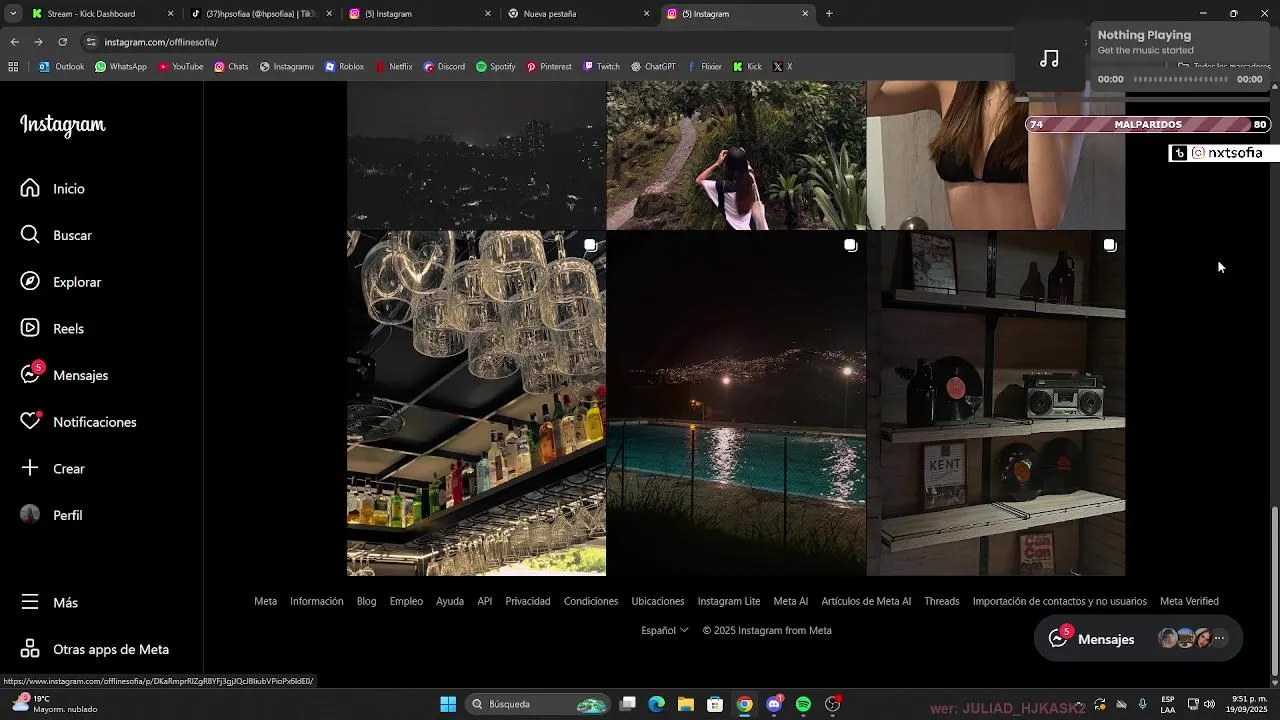Click the taskbar Búsqueda search box
The width and height of the screenshot is (1280, 720).
point(538,704)
